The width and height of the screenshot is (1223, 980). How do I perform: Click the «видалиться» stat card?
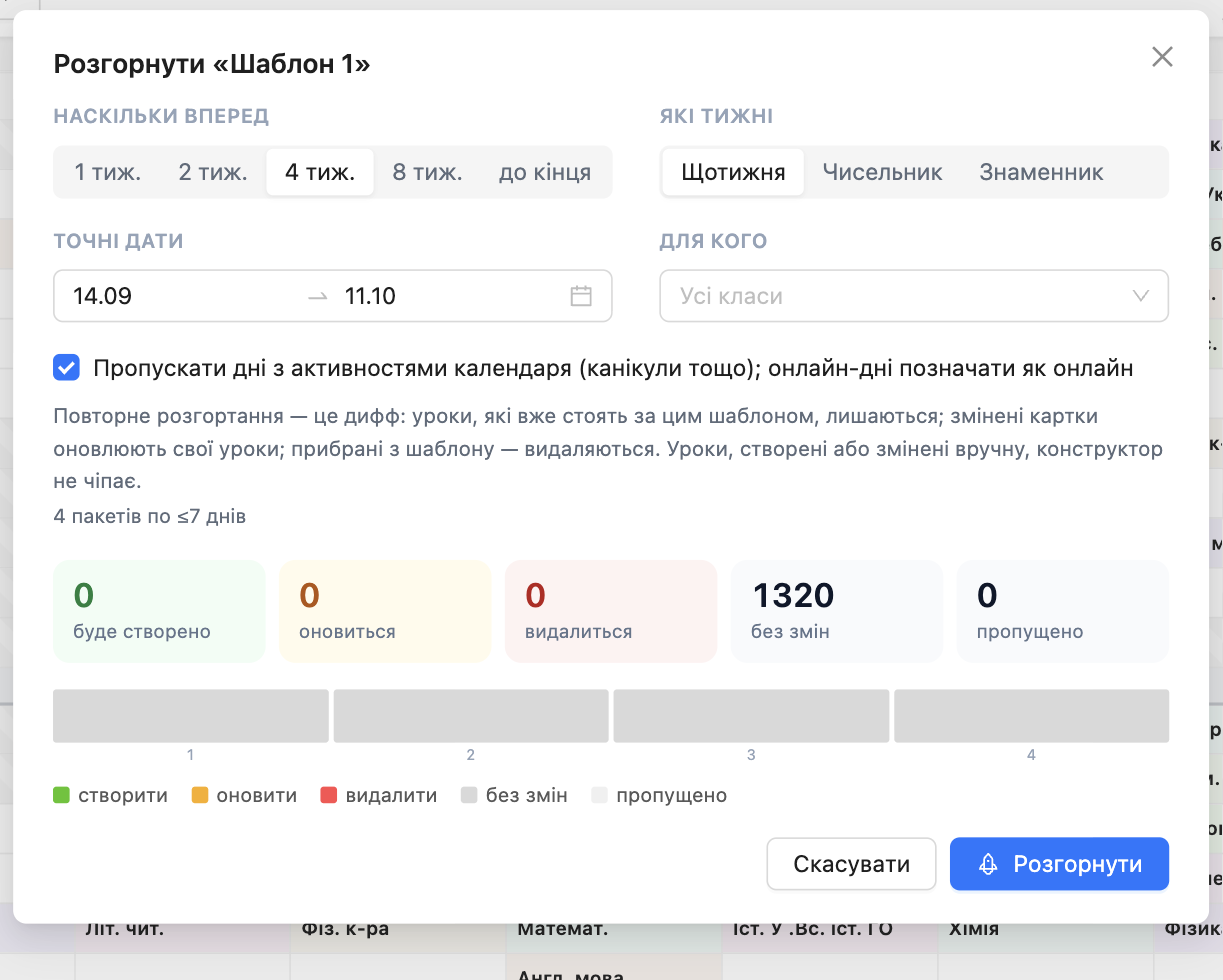tap(611, 611)
